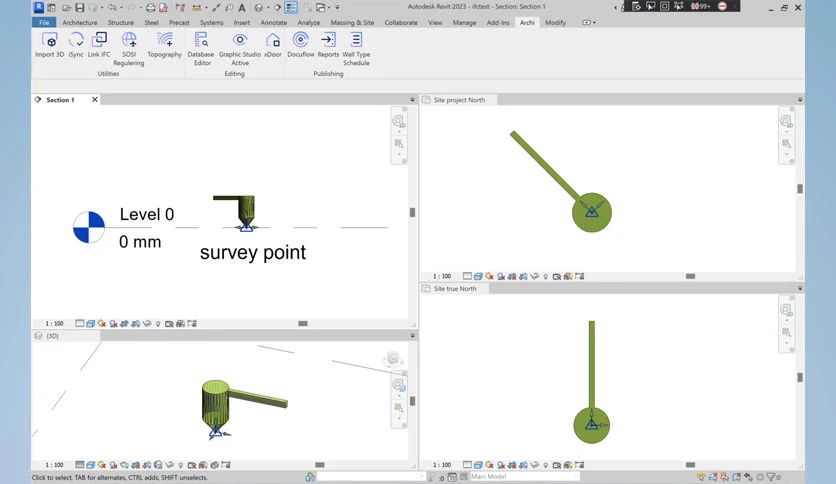Change the 1 : 100 scale in Section 1 view
This screenshot has width=836, height=484.
coord(54,324)
